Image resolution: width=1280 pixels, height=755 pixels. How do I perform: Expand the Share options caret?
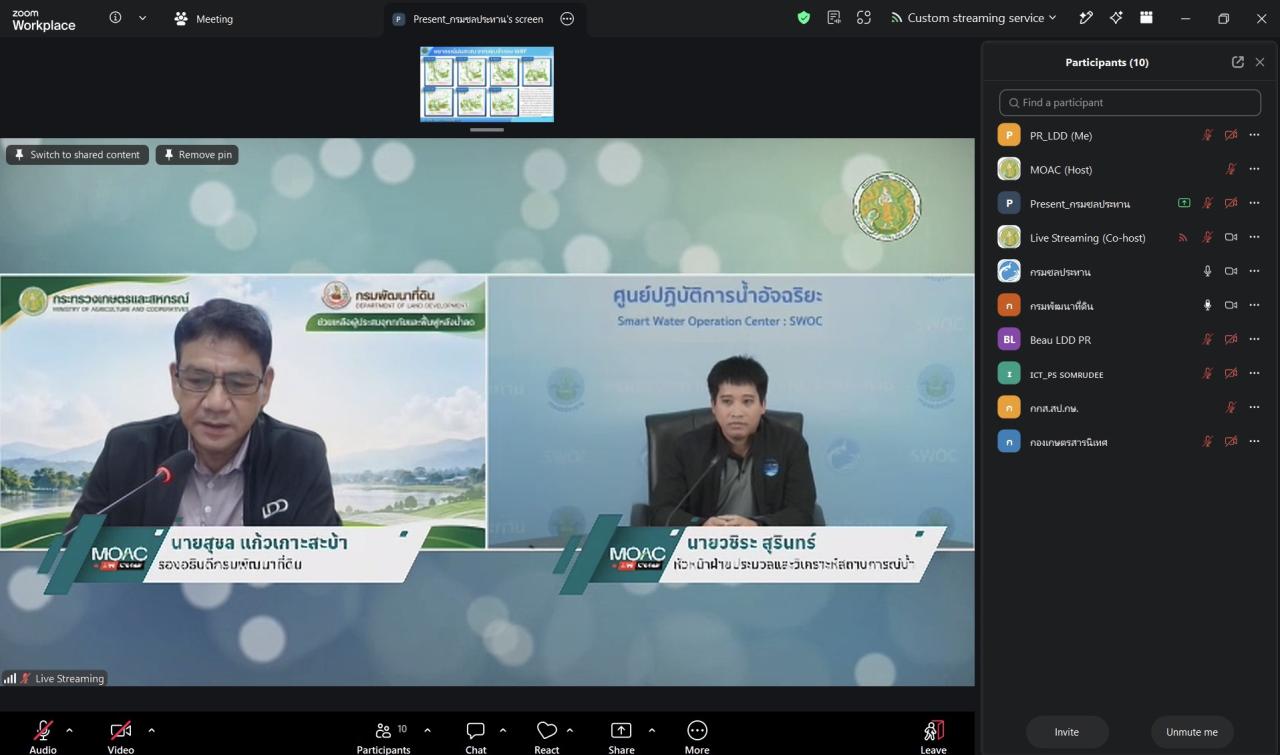click(652, 730)
